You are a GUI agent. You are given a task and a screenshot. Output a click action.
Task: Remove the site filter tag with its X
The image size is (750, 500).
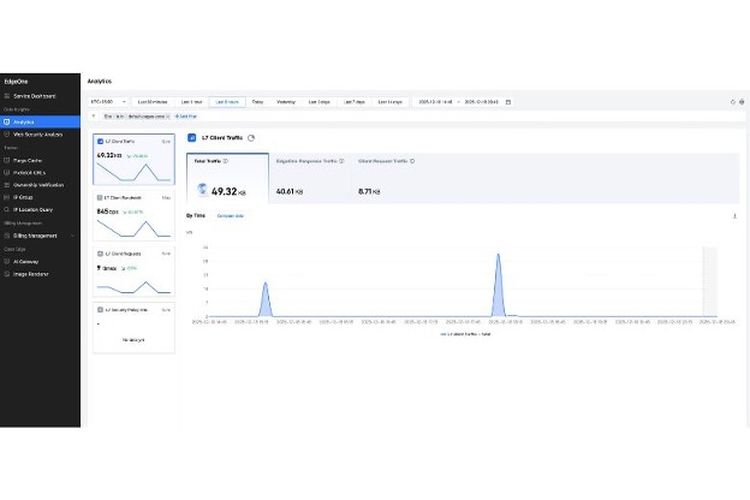click(x=168, y=116)
